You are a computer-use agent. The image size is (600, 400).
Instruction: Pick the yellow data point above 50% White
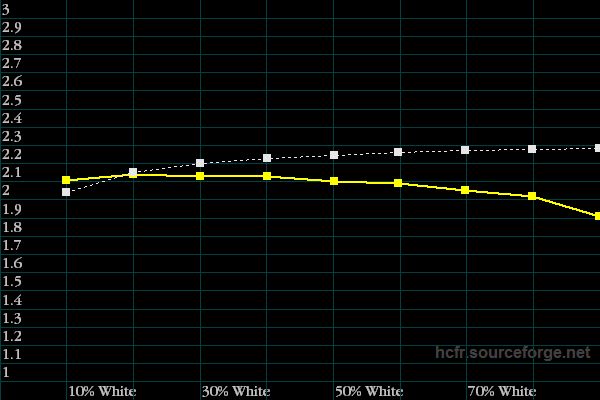(x=334, y=181)
